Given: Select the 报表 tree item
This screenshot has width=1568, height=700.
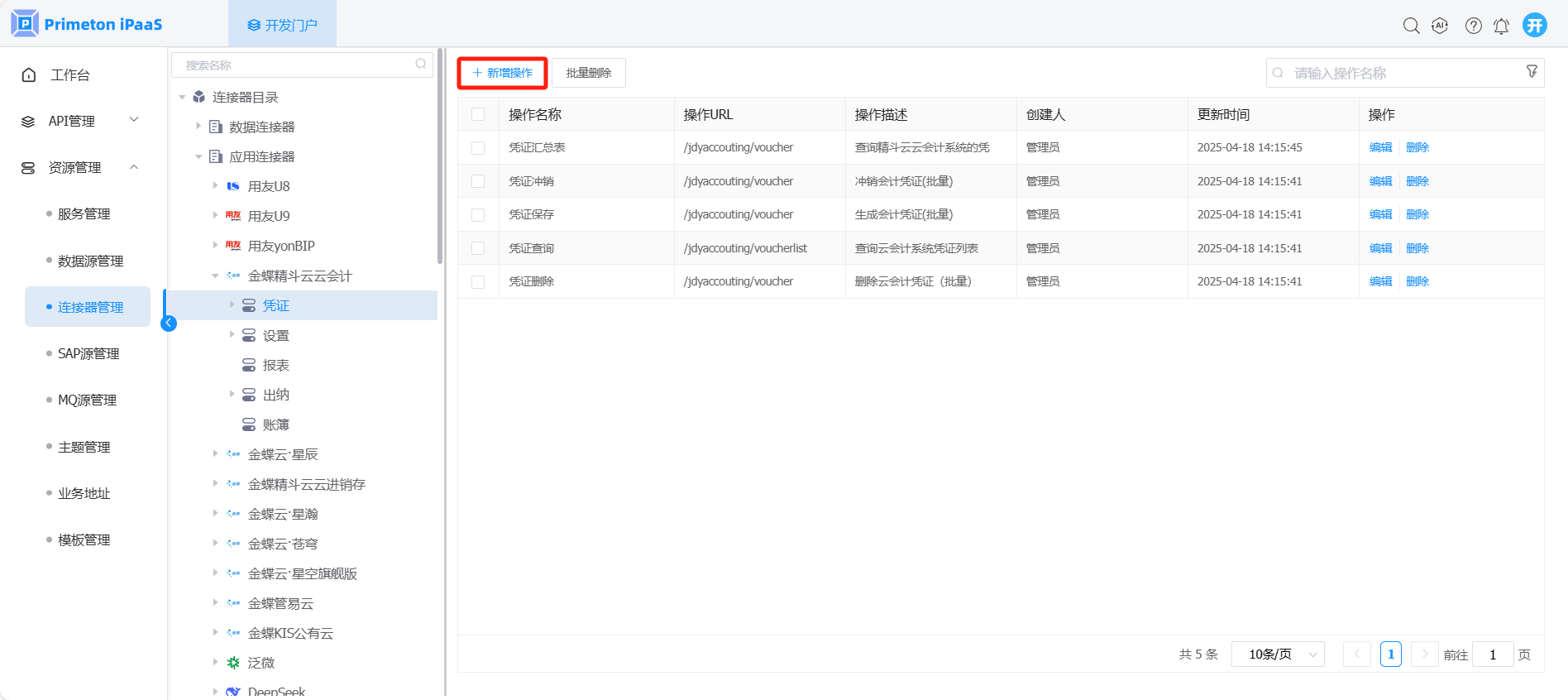Looking at the screenshot, I should tap(275, 365).
